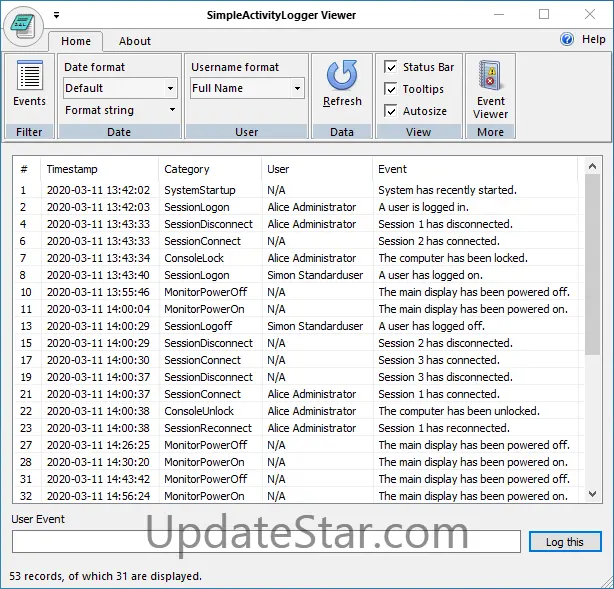Select the 'Session 1 has disconnected.' event

(x=445, y=224)
